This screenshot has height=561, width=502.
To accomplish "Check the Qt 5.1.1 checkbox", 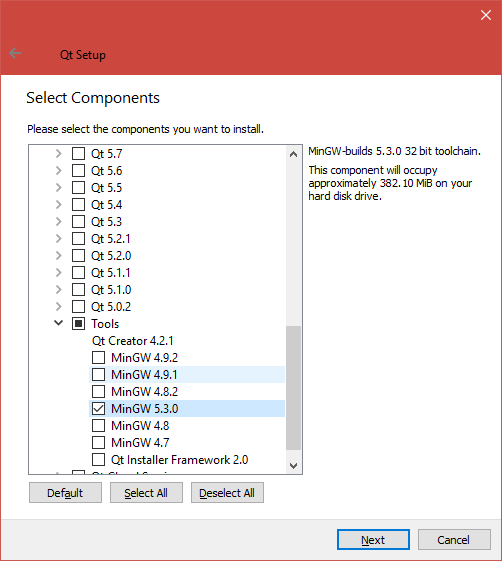I will tap(78, 272).
